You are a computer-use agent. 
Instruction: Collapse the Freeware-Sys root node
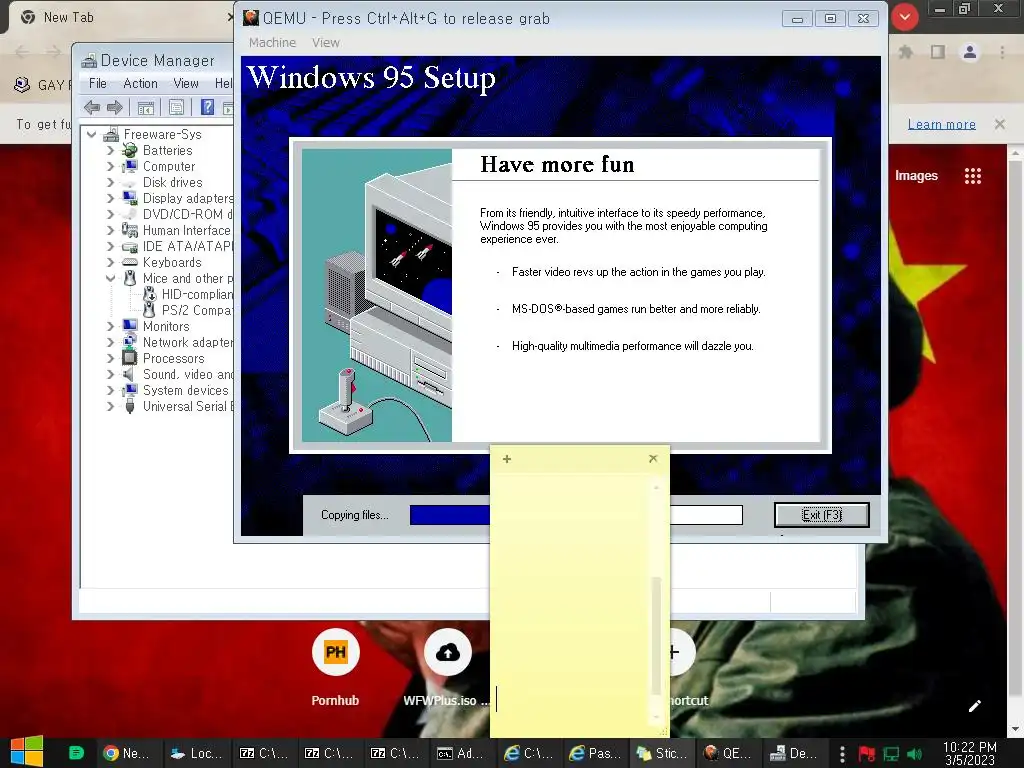tap(91, 135)
